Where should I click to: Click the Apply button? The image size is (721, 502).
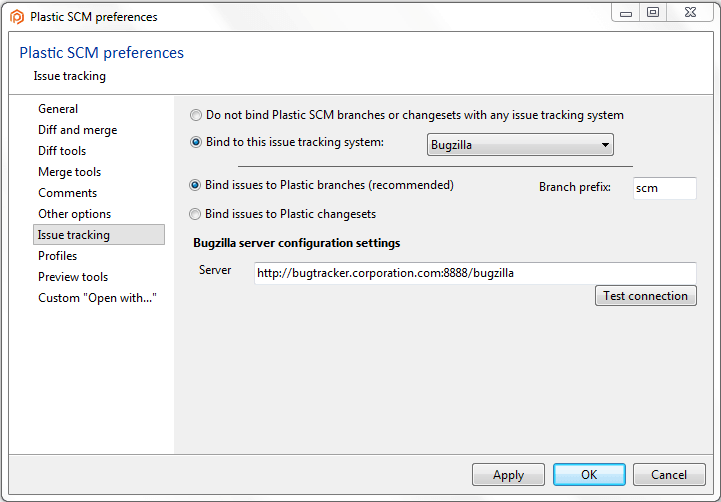coord(508,475)
